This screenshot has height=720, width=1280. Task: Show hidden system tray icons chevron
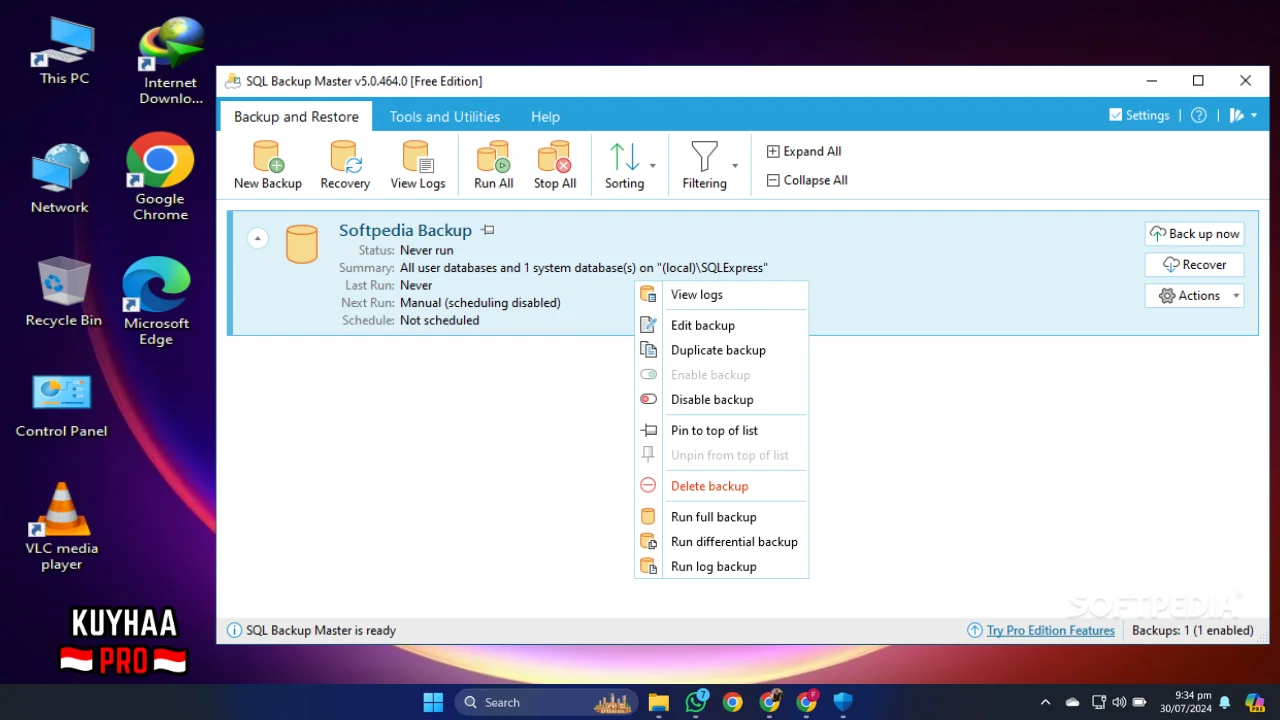(1045, 702)
